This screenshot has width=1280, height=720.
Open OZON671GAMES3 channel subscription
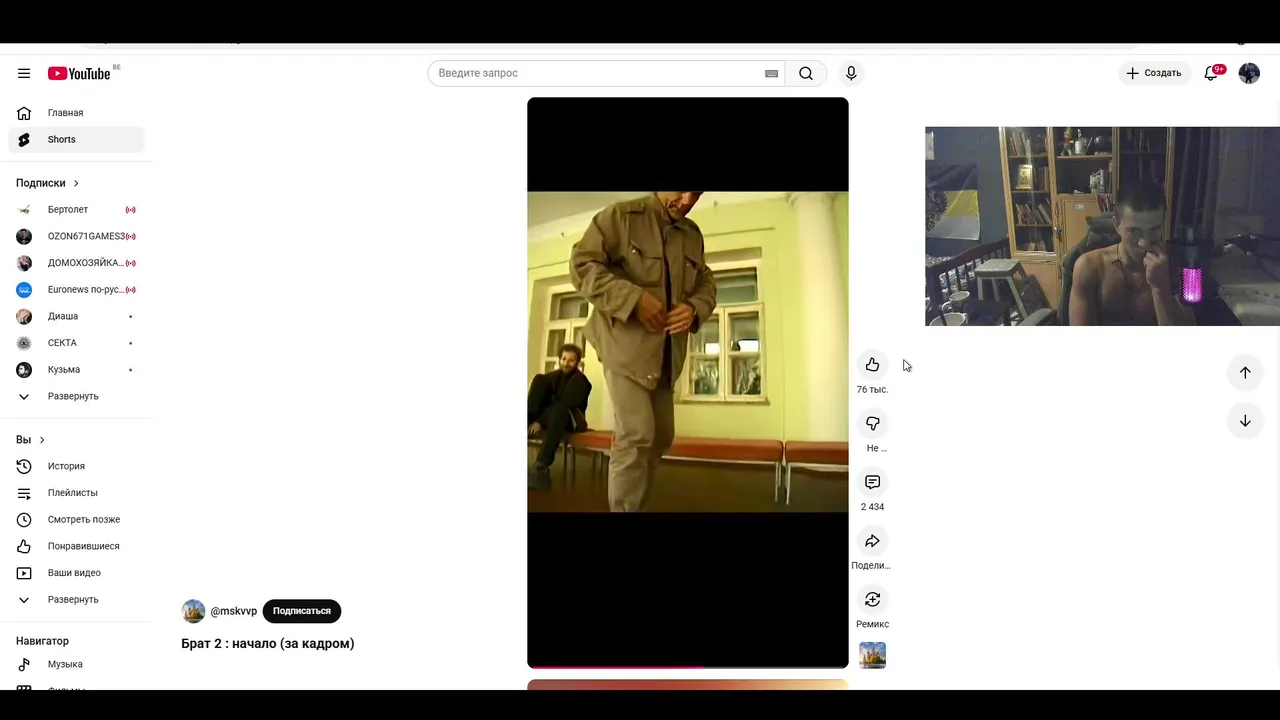coord(76,236)
